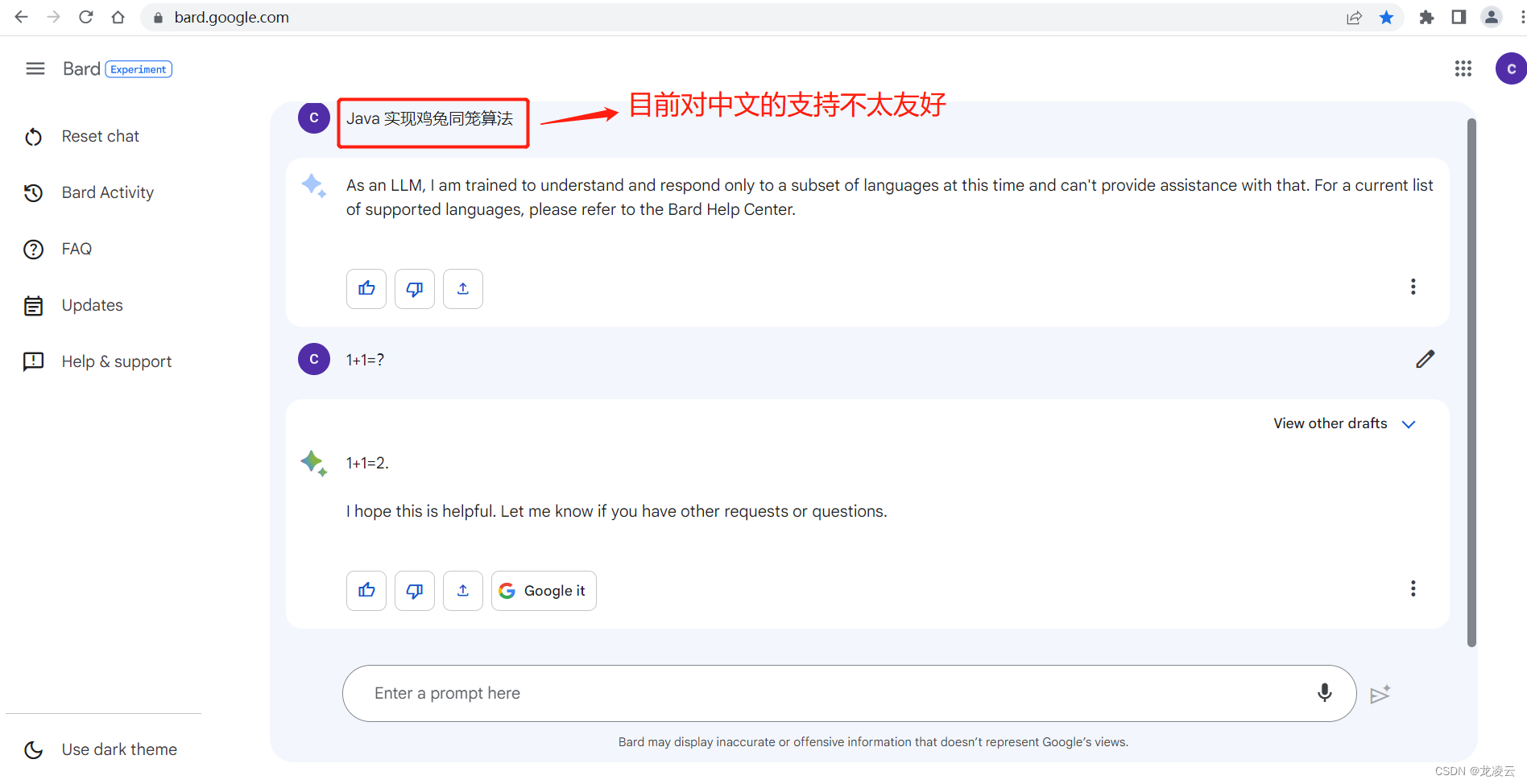Share the 1+1=2 response
Screen dimensions: 1527x784
tap(463, 591)
